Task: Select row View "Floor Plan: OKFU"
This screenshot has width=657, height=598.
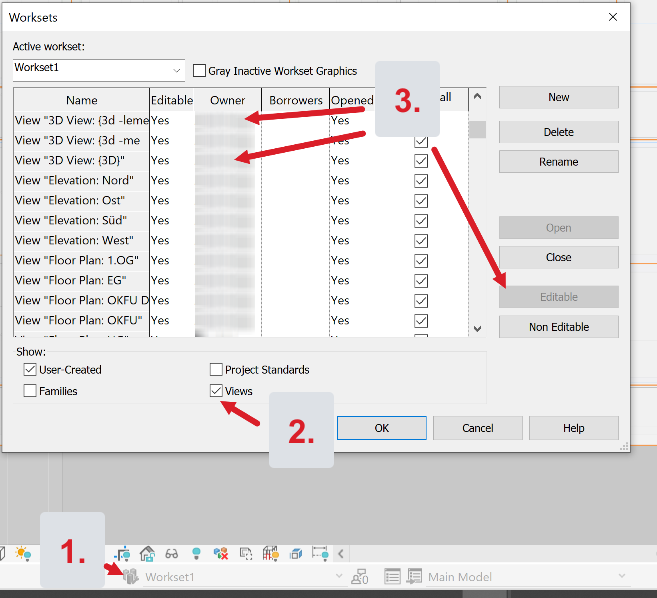Action: 82,321
